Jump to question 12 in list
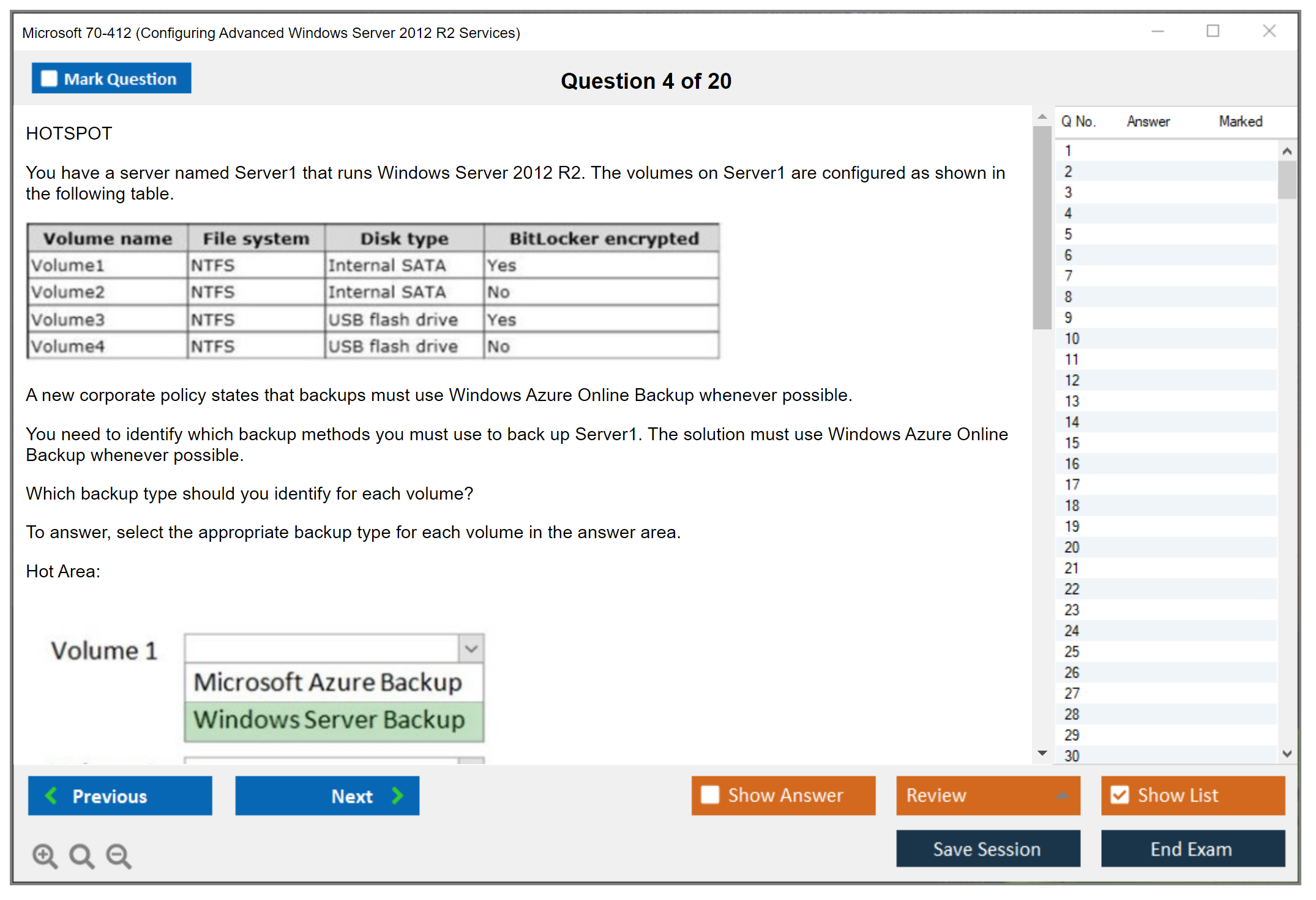Viewport: 1316px width, 900px height. pos(1072,380)
